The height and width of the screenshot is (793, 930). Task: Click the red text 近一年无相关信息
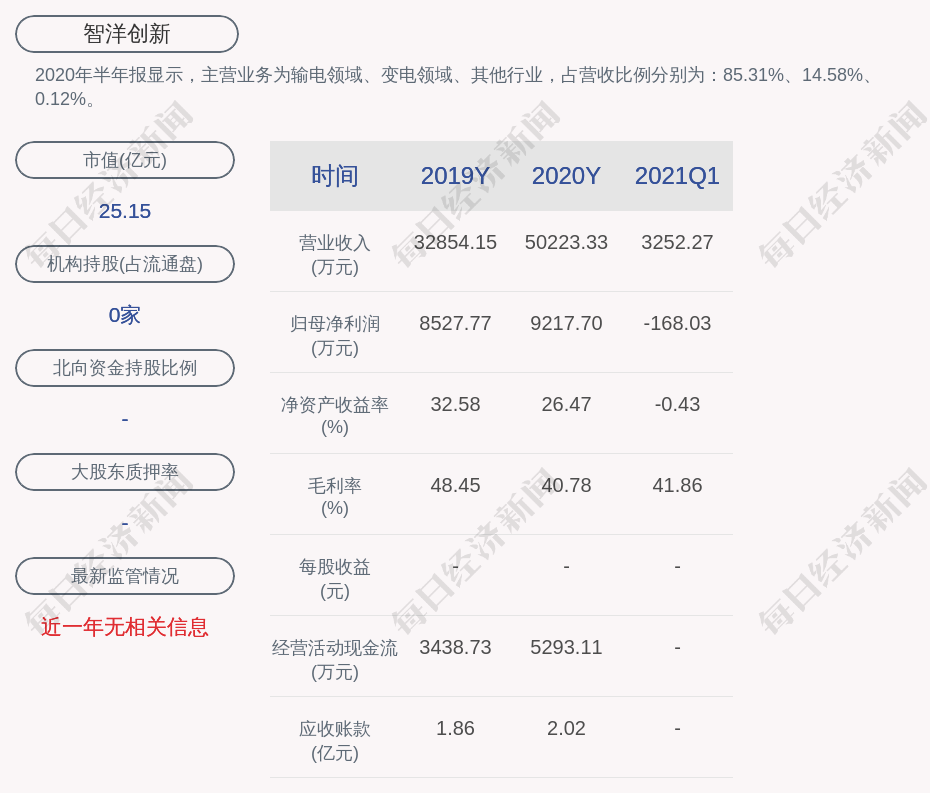click(x=125, y=627)
